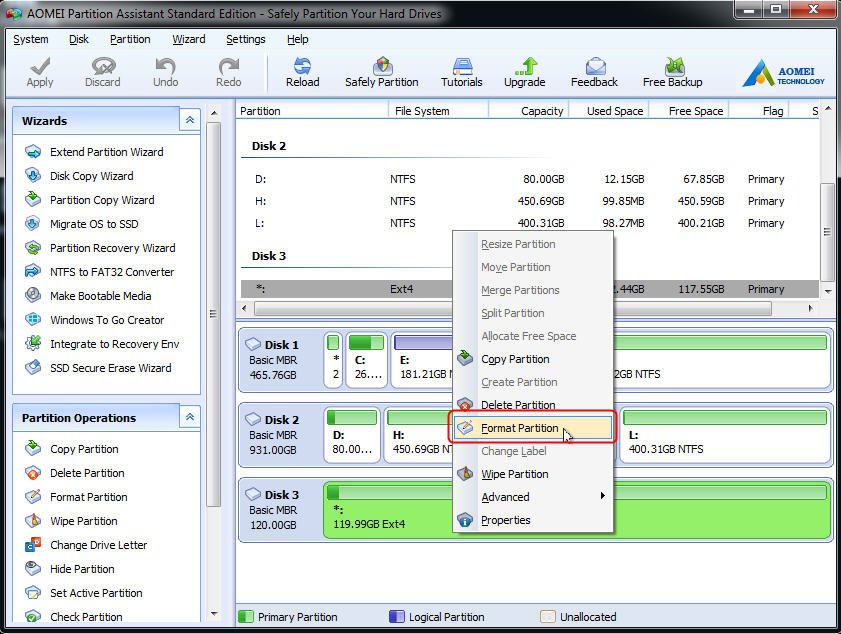Screen dimensions: 841x634
Task: Click the Undo arrow icon
Action: pyautogui.click(x=166, y=67)
